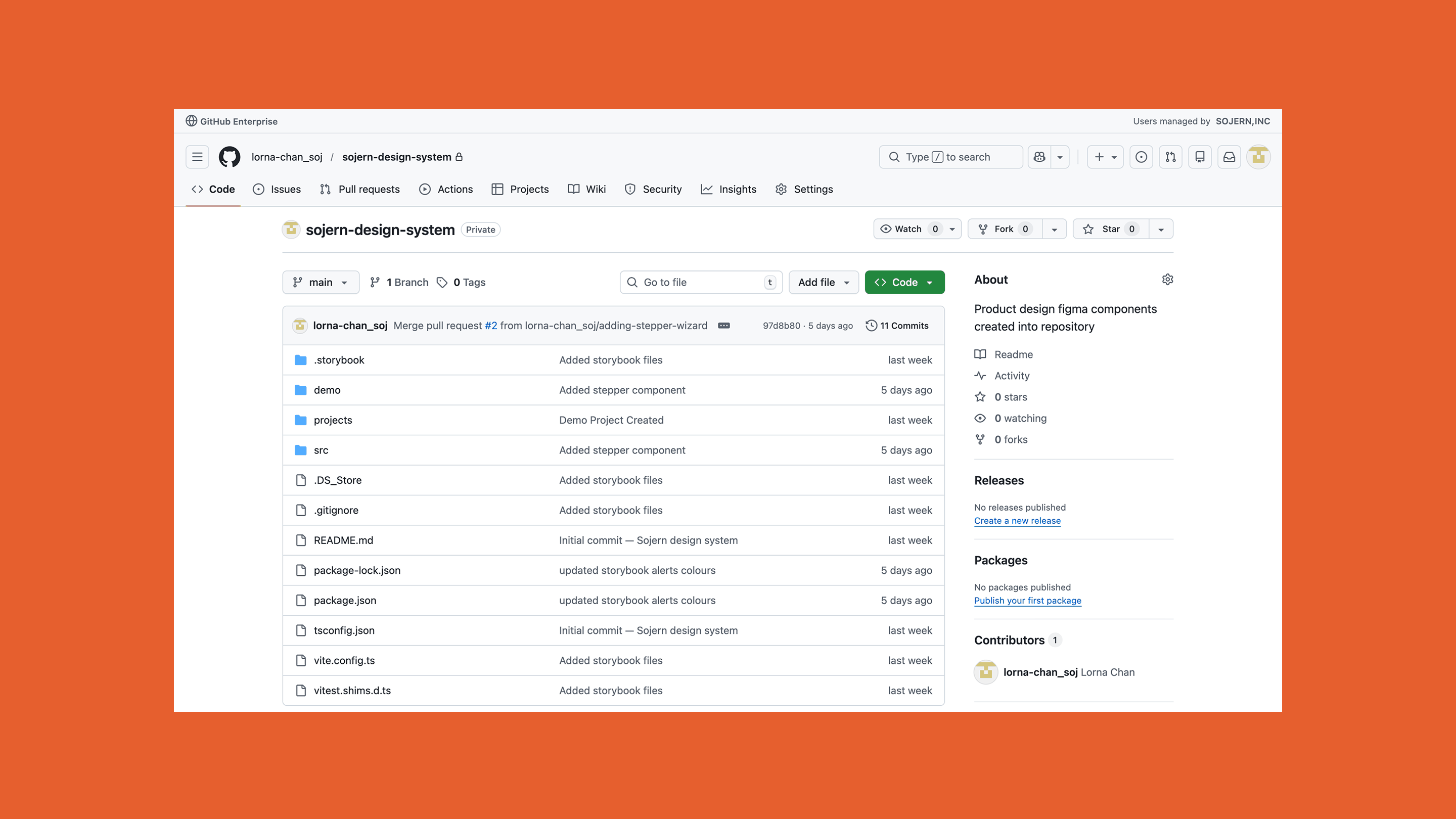Open GitHub Copilot chat icon
This screenshot has height=819, width=1456.
pos(1039,157)
